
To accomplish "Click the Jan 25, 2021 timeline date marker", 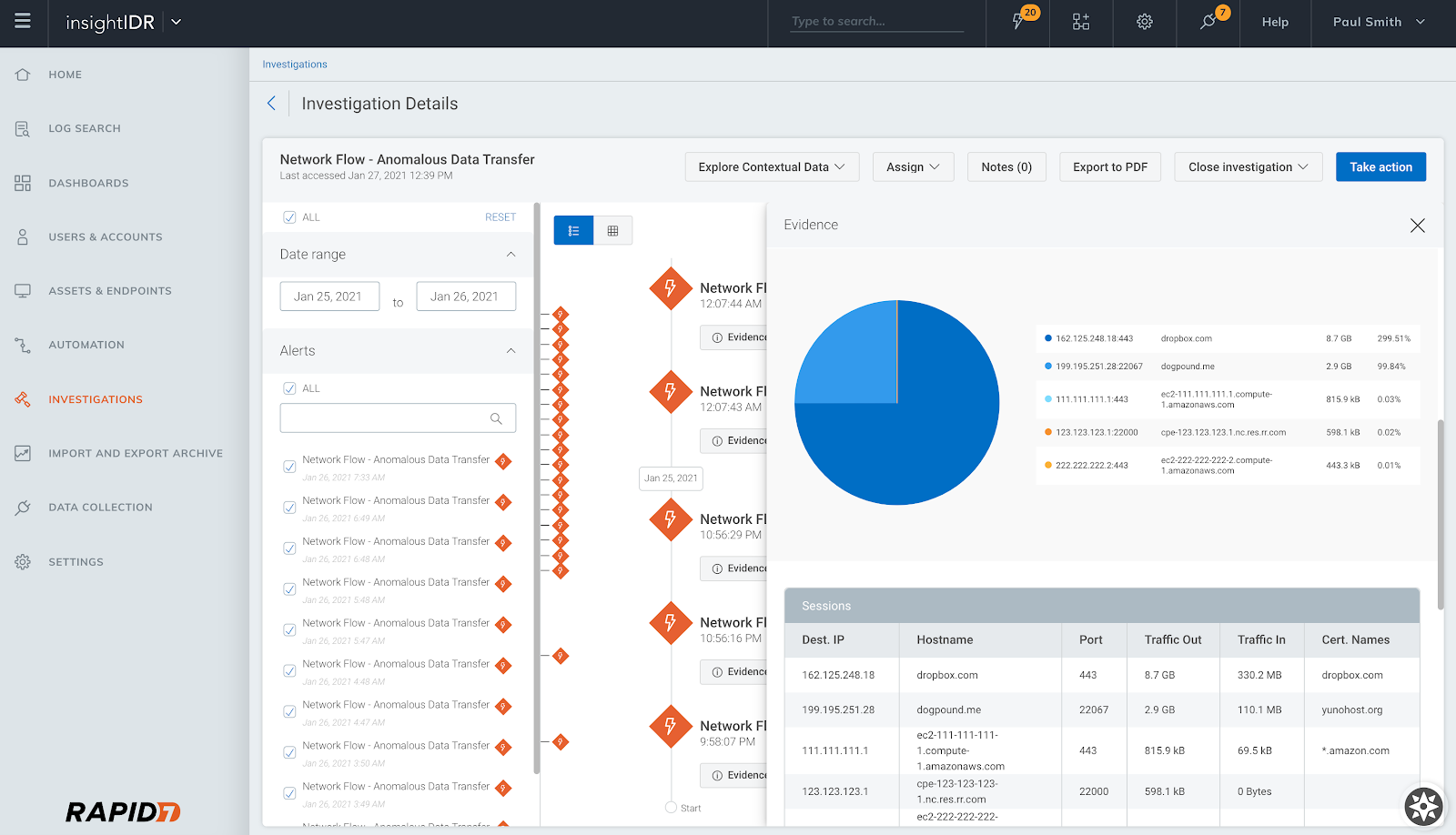I will [x=671, y=478].
